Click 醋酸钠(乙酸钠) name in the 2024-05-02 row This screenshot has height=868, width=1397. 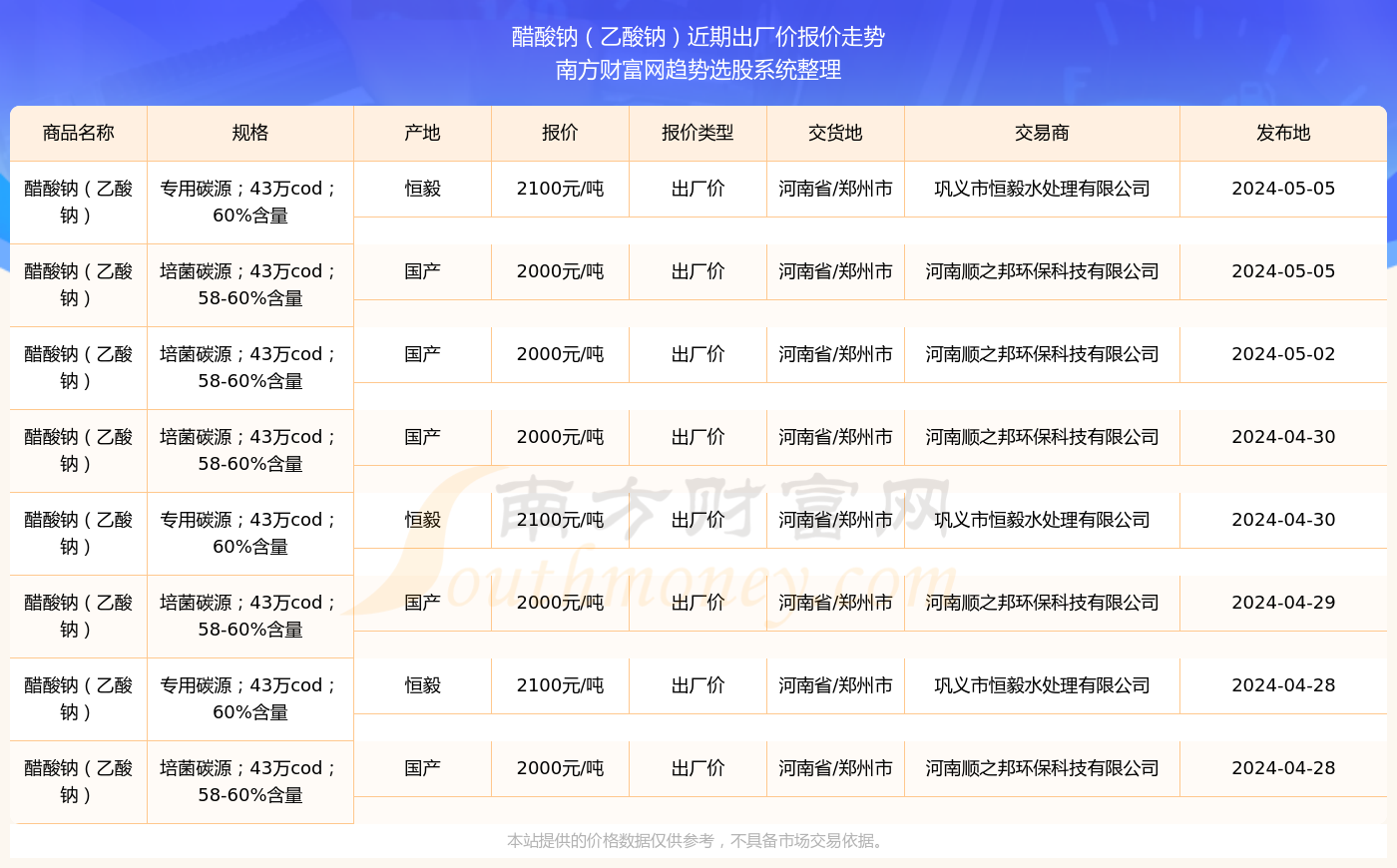point(79,367)
